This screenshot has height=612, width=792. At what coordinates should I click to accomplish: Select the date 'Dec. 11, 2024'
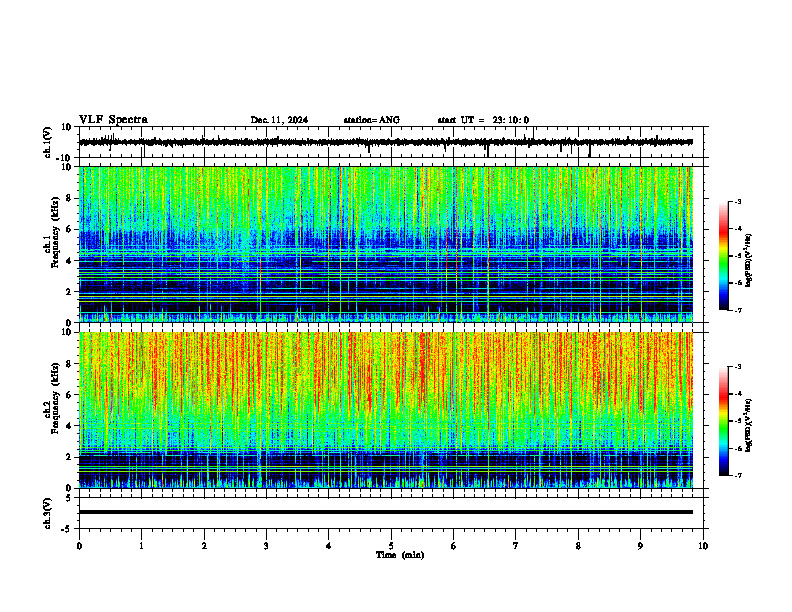tap(279, 120)
